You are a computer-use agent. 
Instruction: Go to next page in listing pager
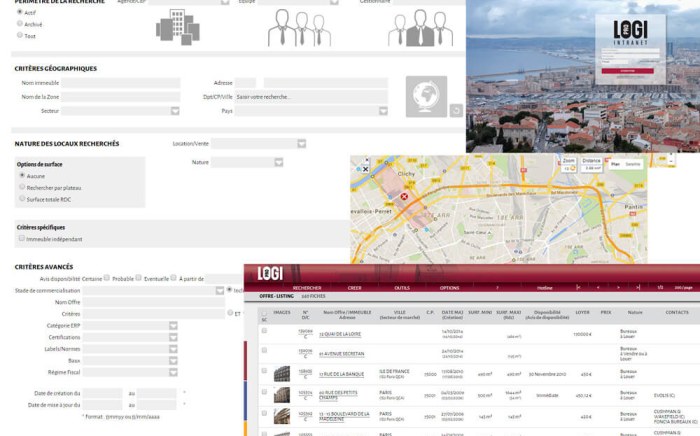(618, 287)
